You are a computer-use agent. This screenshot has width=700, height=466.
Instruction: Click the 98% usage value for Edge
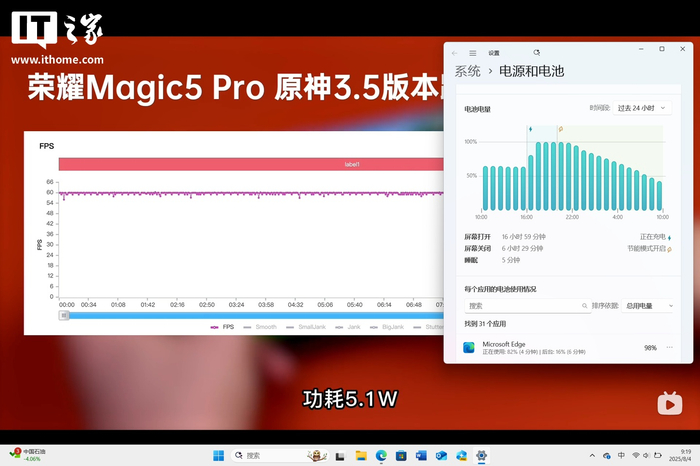click(x=650, y=348)
